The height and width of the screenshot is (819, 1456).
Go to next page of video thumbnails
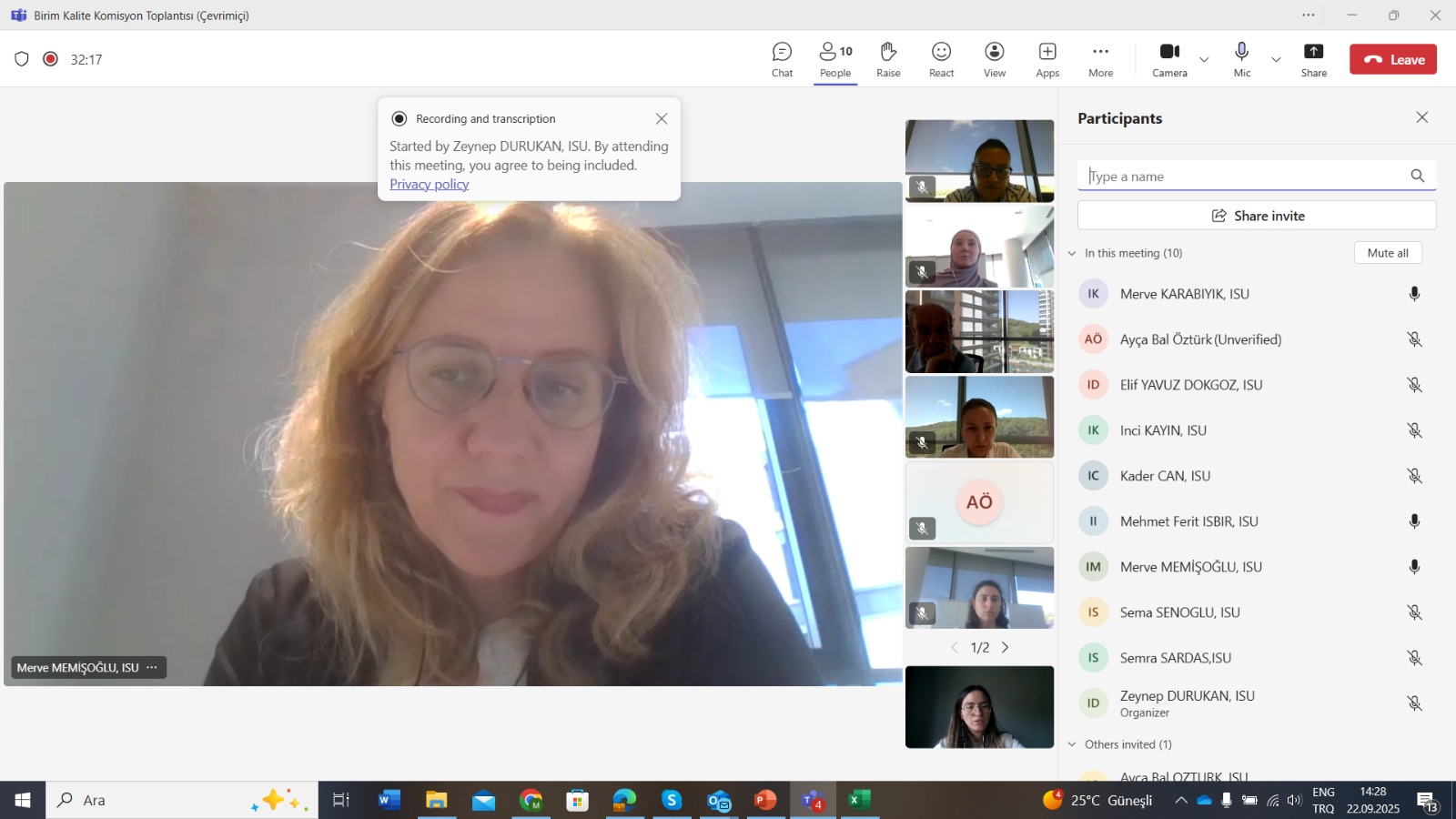(1006, 648)
